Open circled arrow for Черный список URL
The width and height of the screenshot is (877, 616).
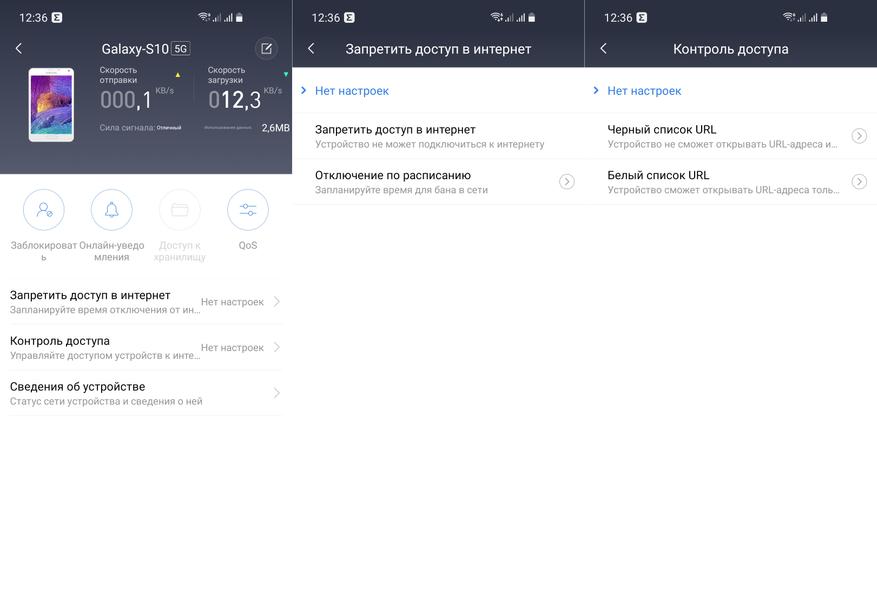(x=859, y=136)
